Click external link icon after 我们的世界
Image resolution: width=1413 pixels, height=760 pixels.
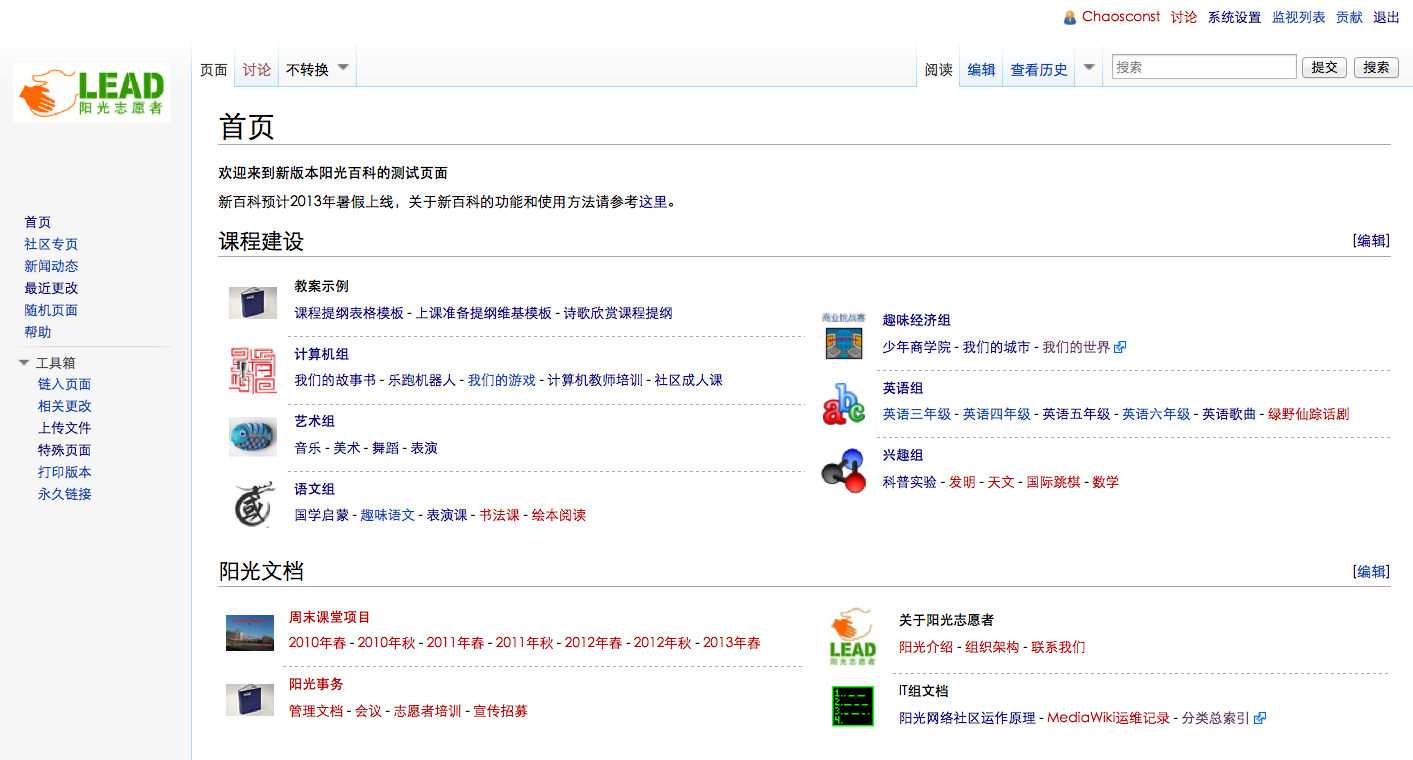click(x=1120, y=348)
